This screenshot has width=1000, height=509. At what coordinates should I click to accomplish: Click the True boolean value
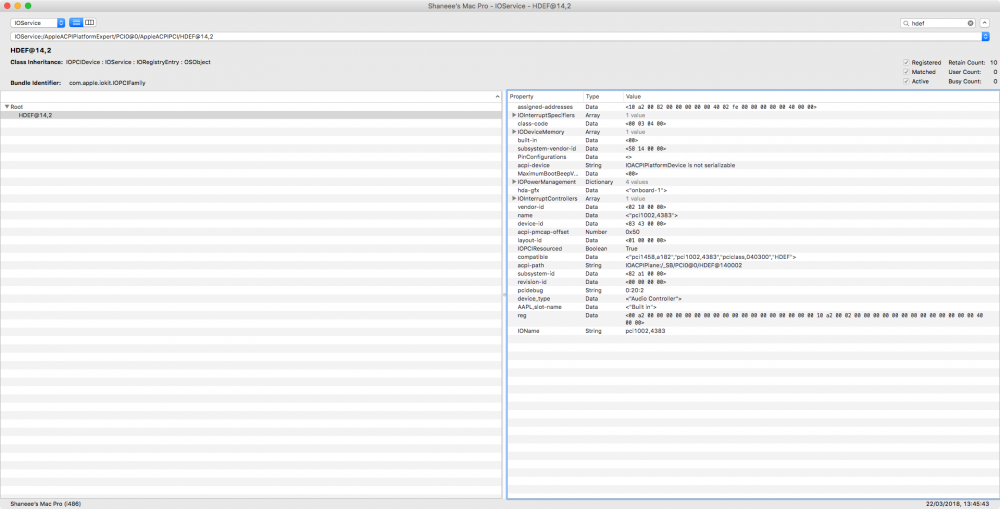(x=631, y=248)
